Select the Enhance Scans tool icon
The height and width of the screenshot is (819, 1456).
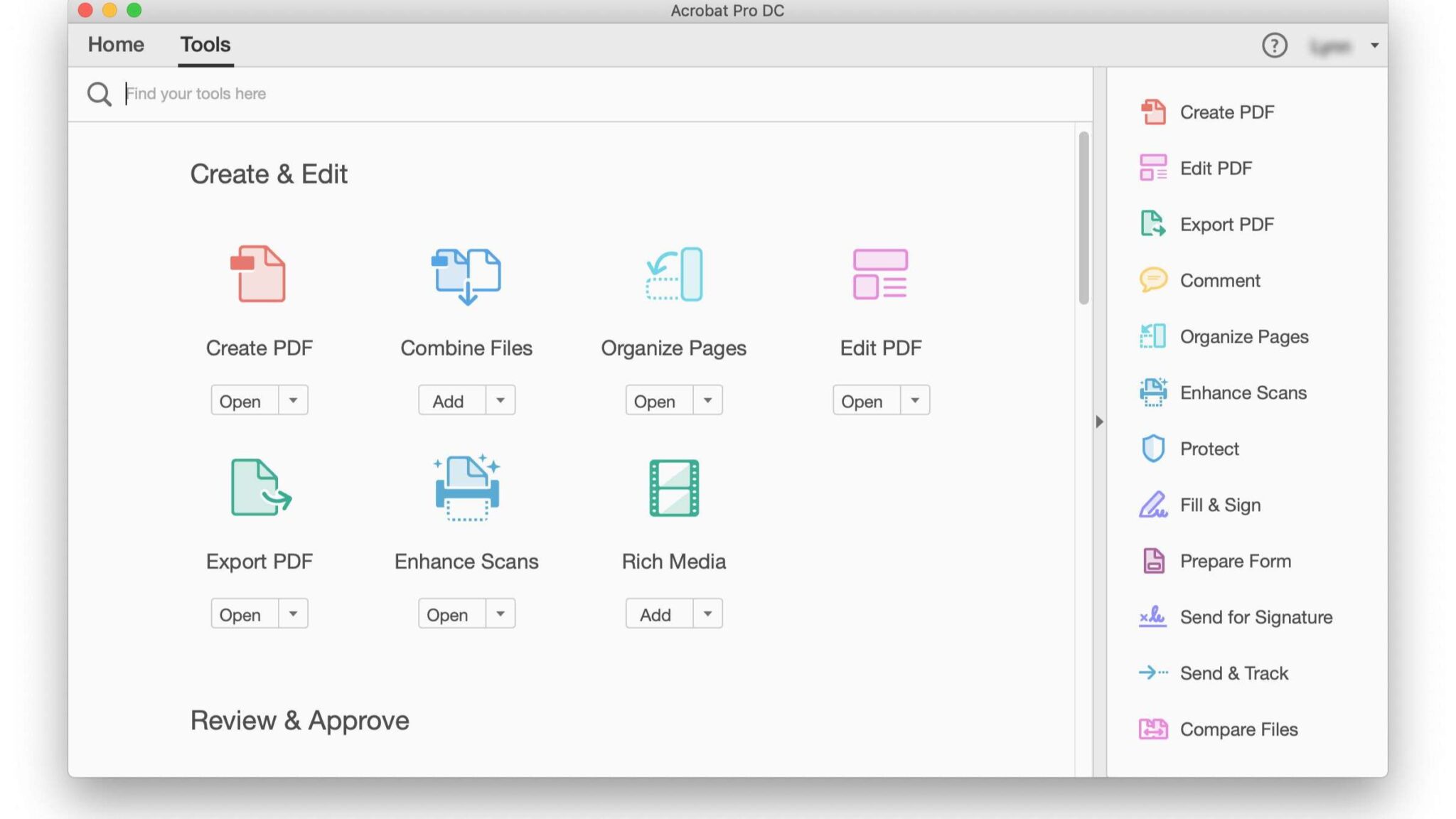[x=466, y=487]
